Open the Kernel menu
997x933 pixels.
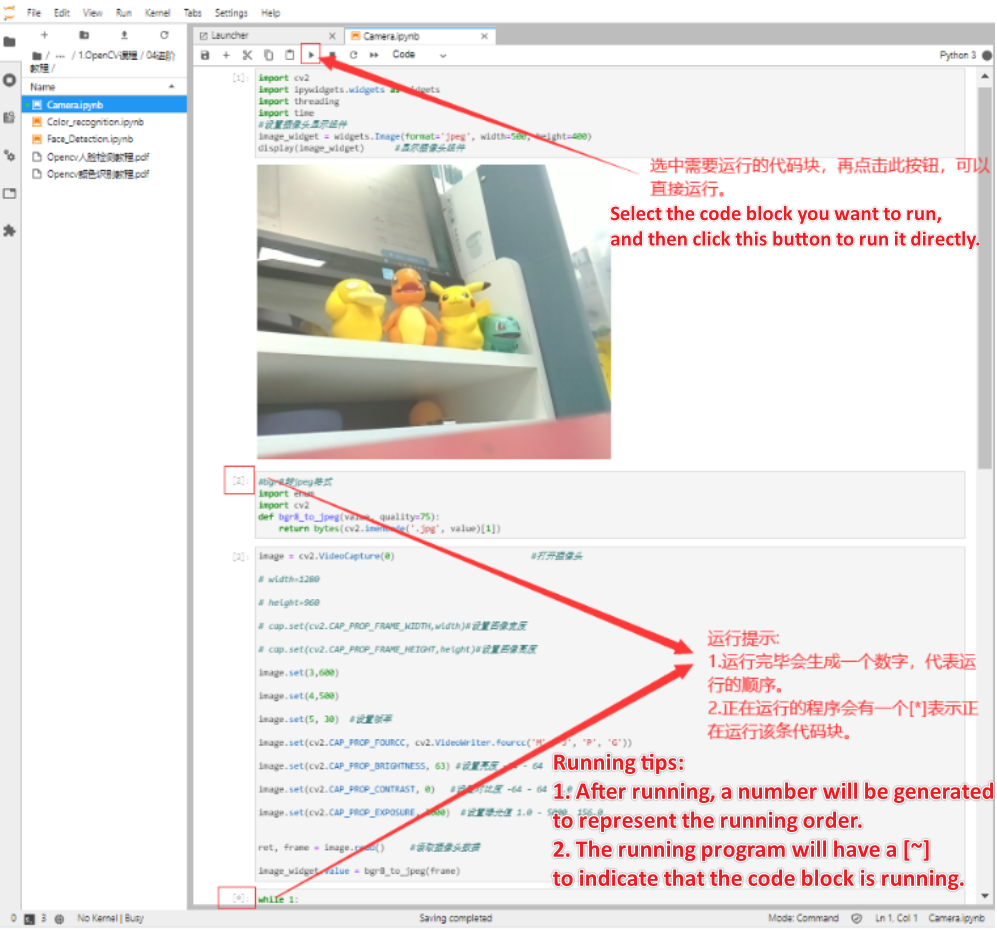tap(157, 13)
